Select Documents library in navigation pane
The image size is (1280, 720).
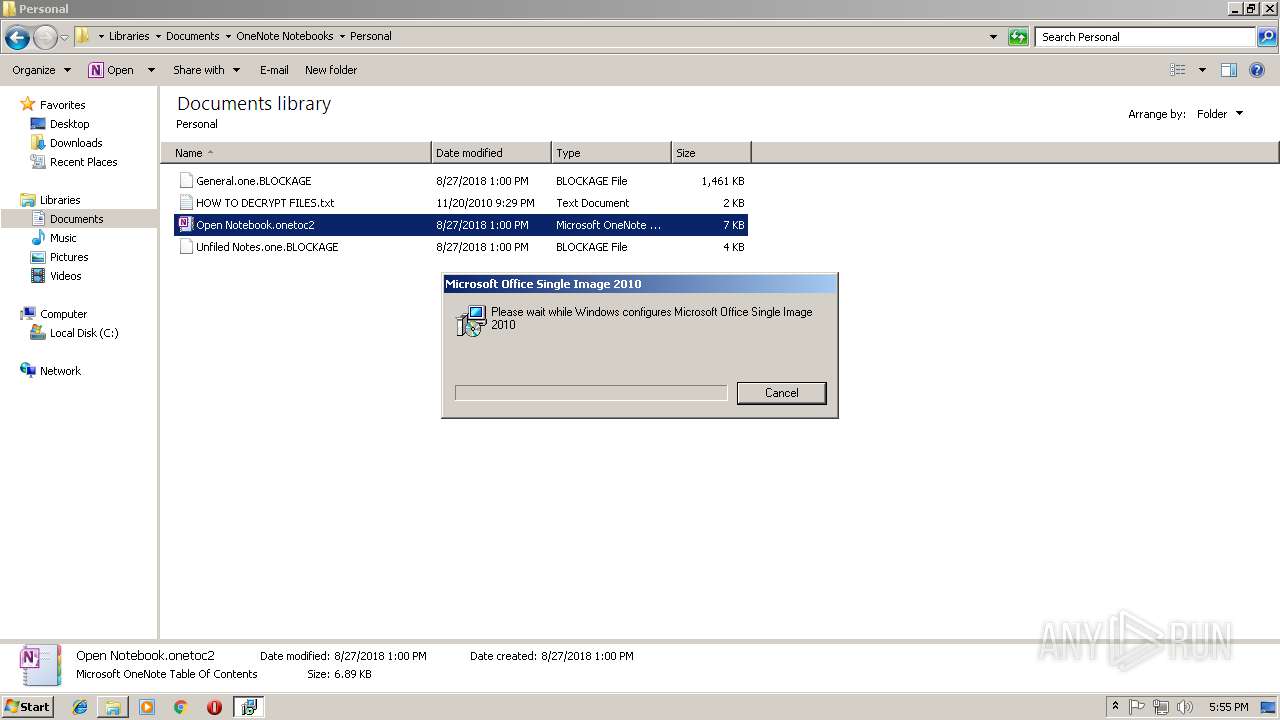[x=76, y=219]
